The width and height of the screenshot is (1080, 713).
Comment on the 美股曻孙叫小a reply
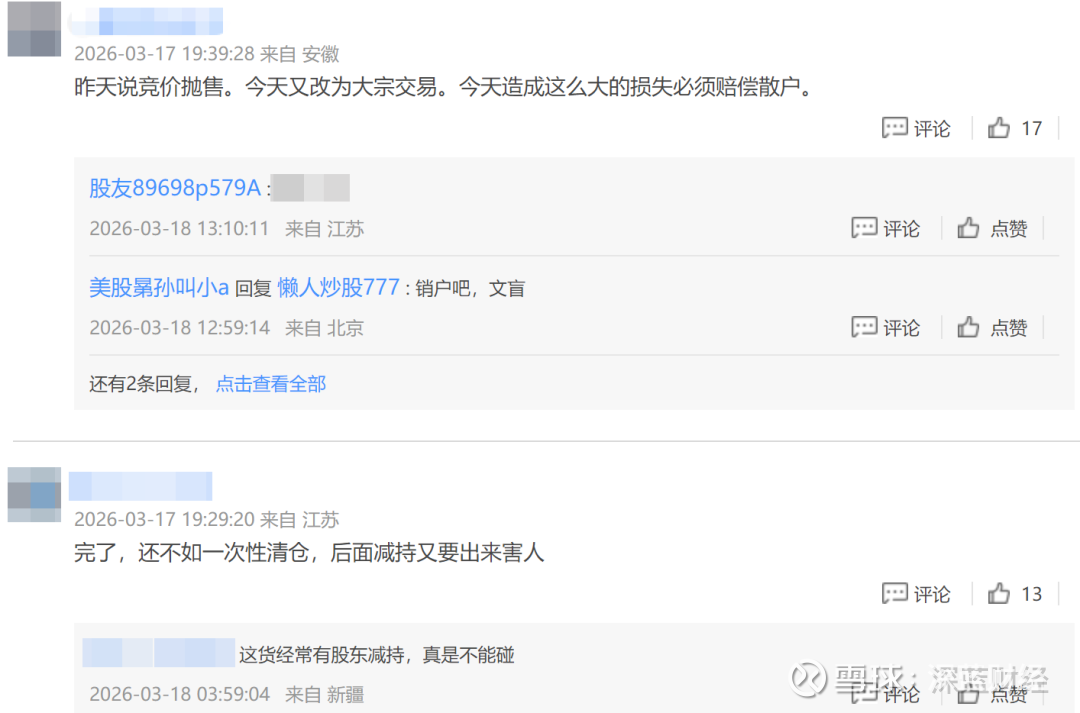[x=886, y=327]
